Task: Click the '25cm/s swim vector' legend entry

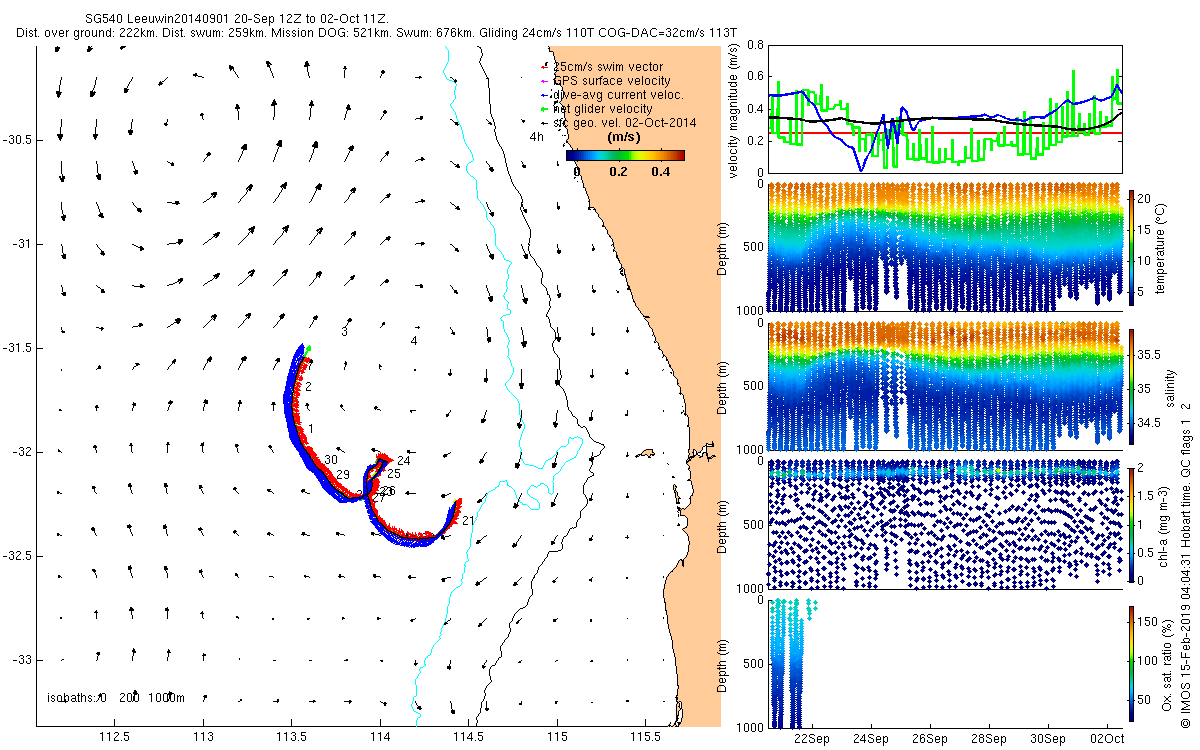Action: click(x=608, y=67)
